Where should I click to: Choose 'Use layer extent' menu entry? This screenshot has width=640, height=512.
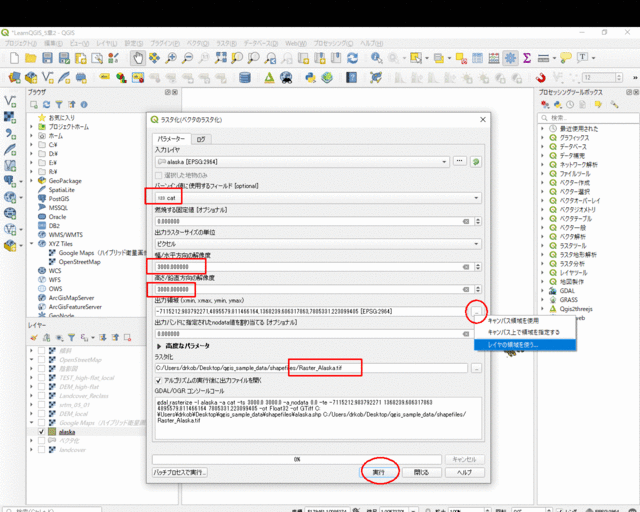tap(525, 345)
